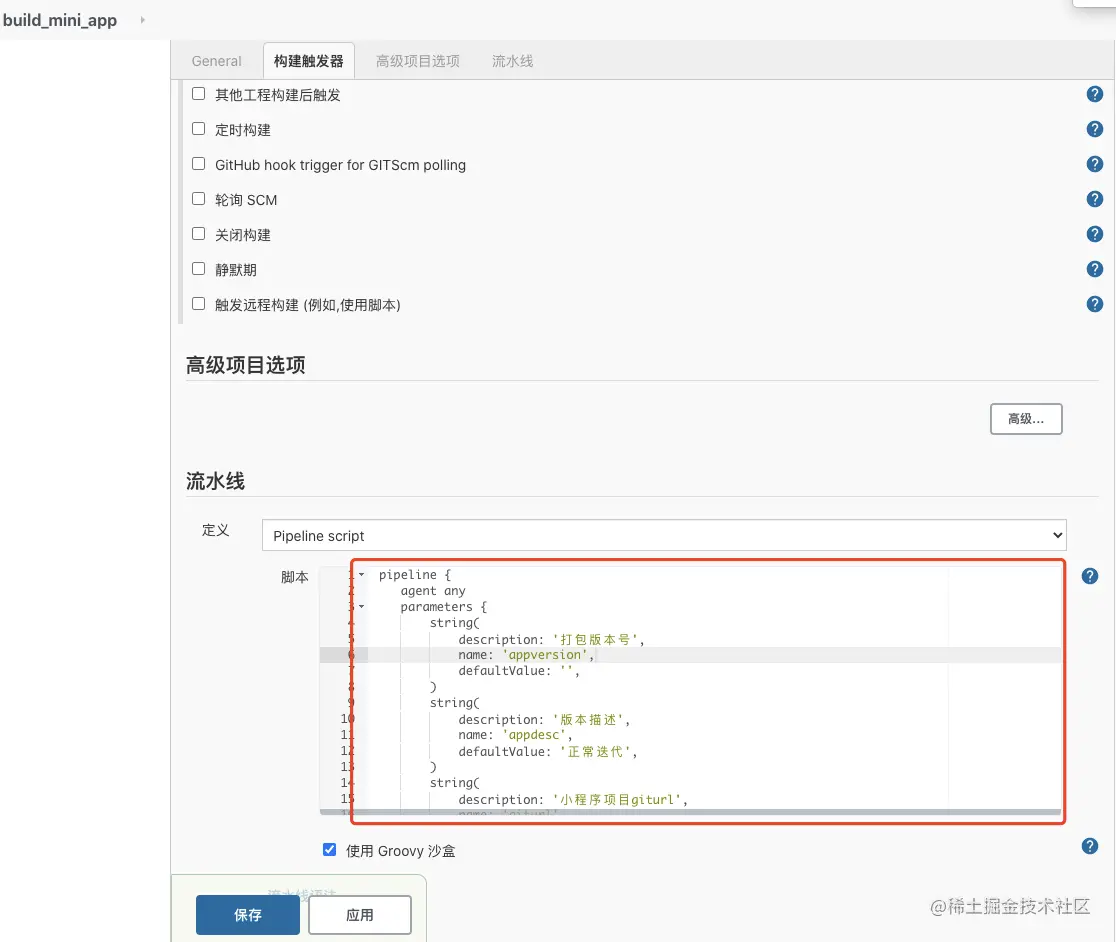
Task: Enable 定时构建 checkbox
Action: pyautogui.click(x=199, y=129)
